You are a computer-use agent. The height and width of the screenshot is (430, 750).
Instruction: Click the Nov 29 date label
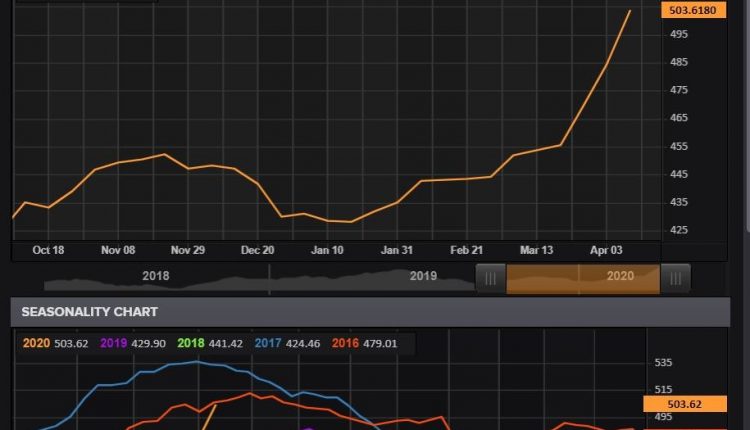pyautogui.click(x=188, y=250)
